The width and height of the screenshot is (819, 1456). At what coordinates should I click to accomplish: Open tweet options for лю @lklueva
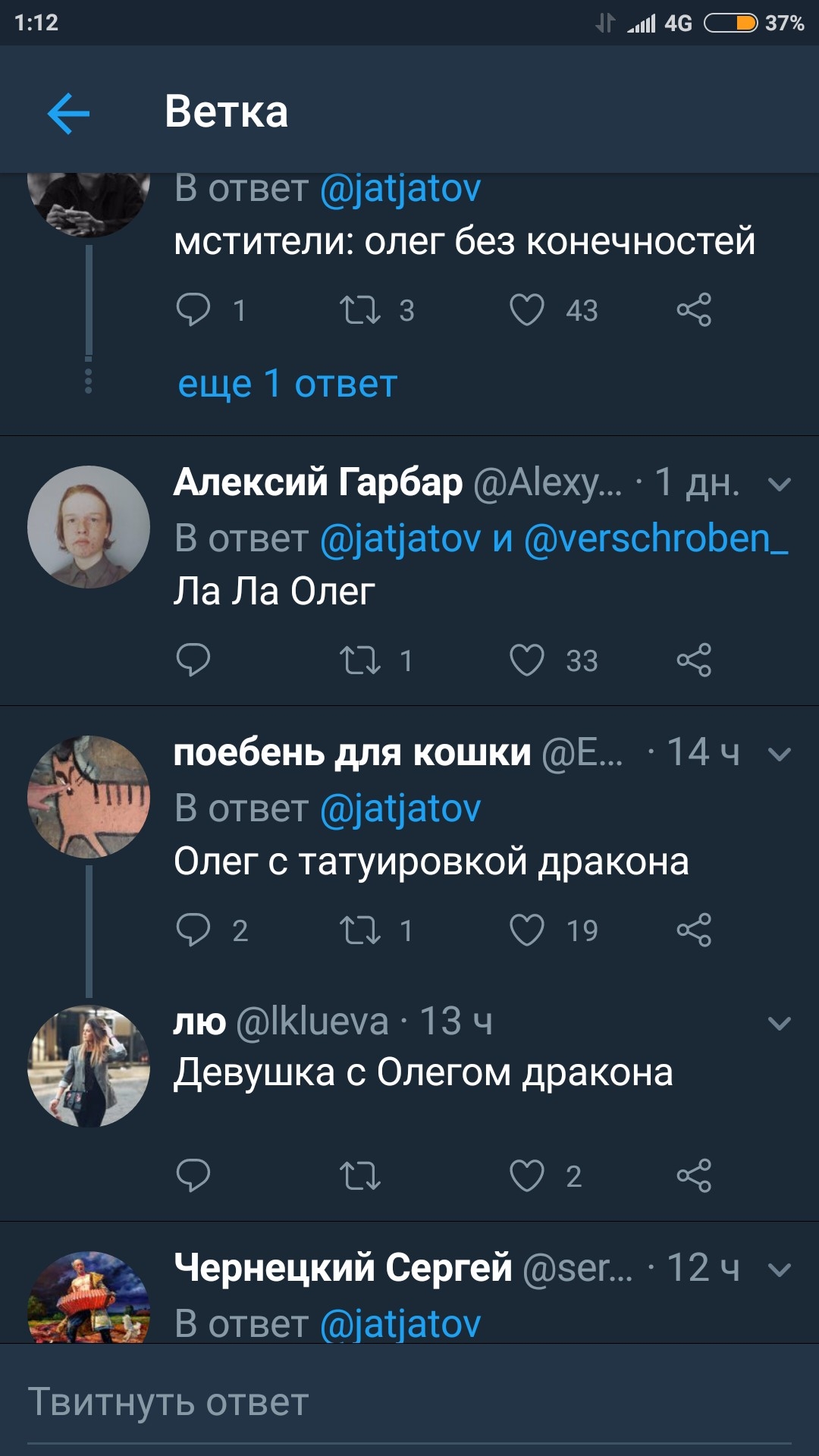(780, 1024)
